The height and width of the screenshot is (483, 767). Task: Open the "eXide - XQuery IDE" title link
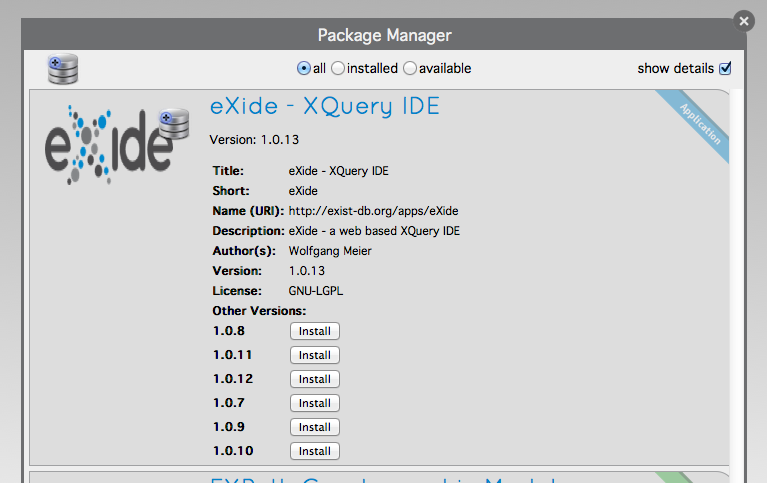coord(324,106)
